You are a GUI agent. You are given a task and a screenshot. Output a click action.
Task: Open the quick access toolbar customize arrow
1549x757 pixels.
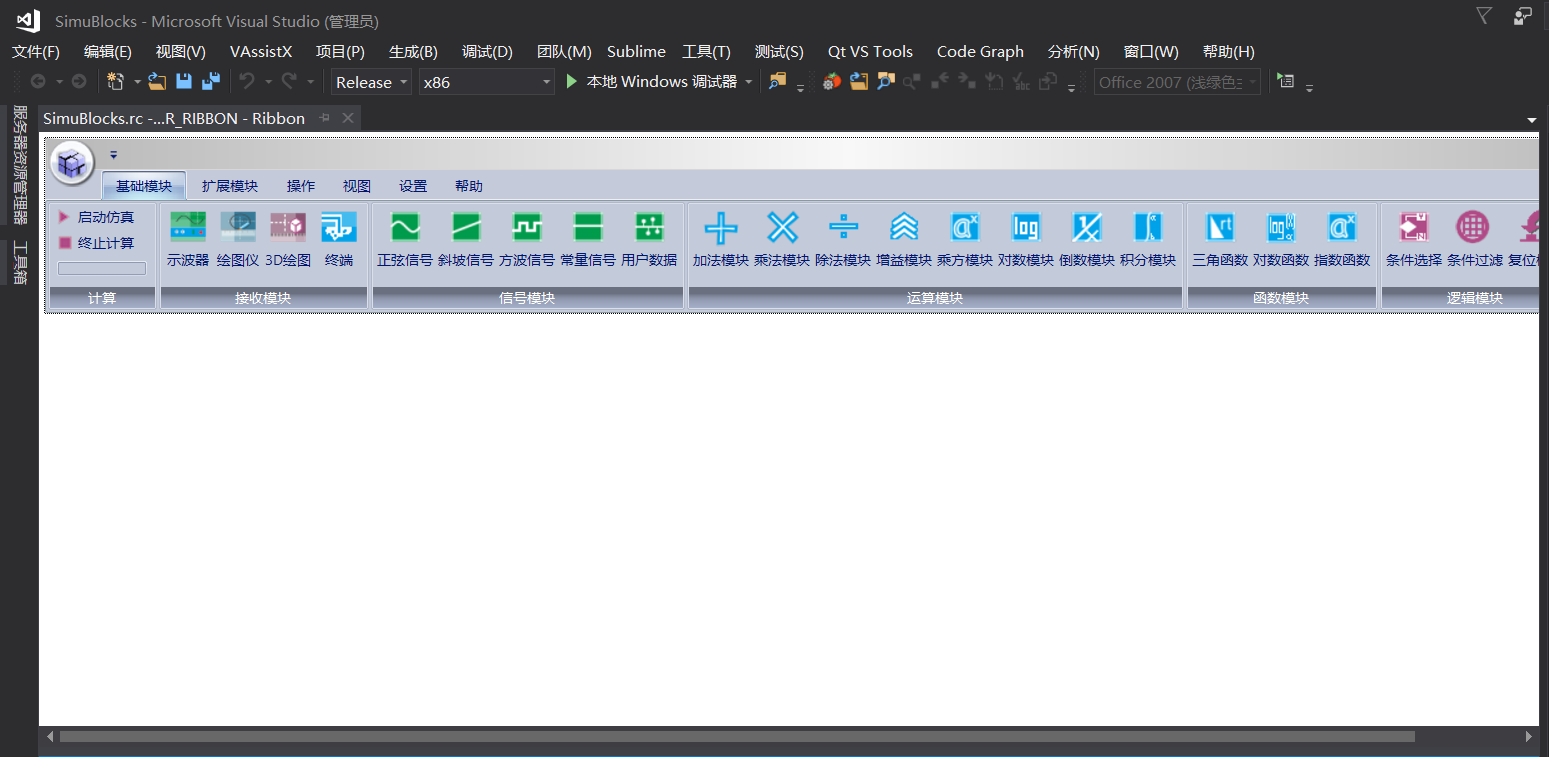pos(114,155)
